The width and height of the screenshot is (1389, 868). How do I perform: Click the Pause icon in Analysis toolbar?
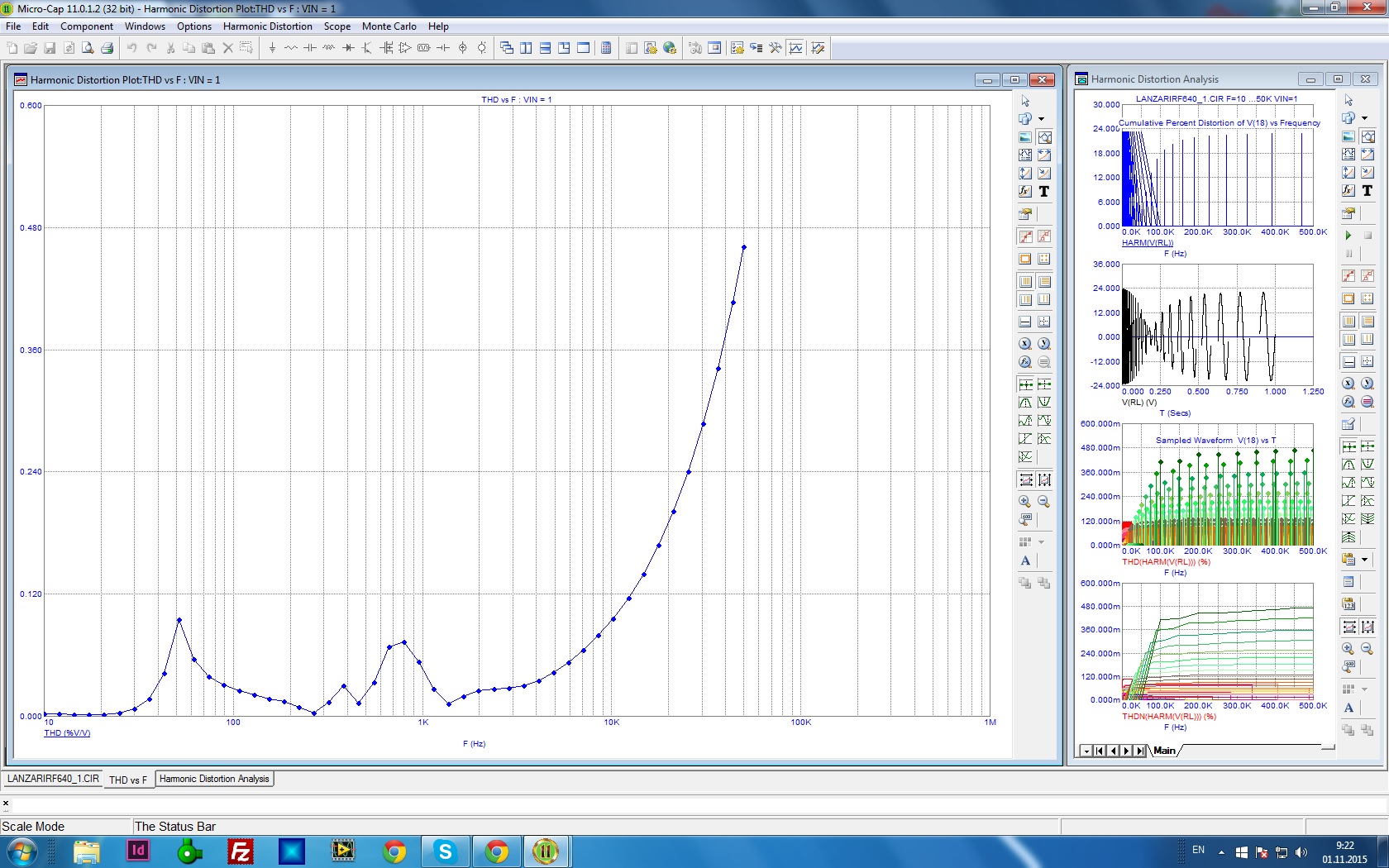coord(1348,254)
